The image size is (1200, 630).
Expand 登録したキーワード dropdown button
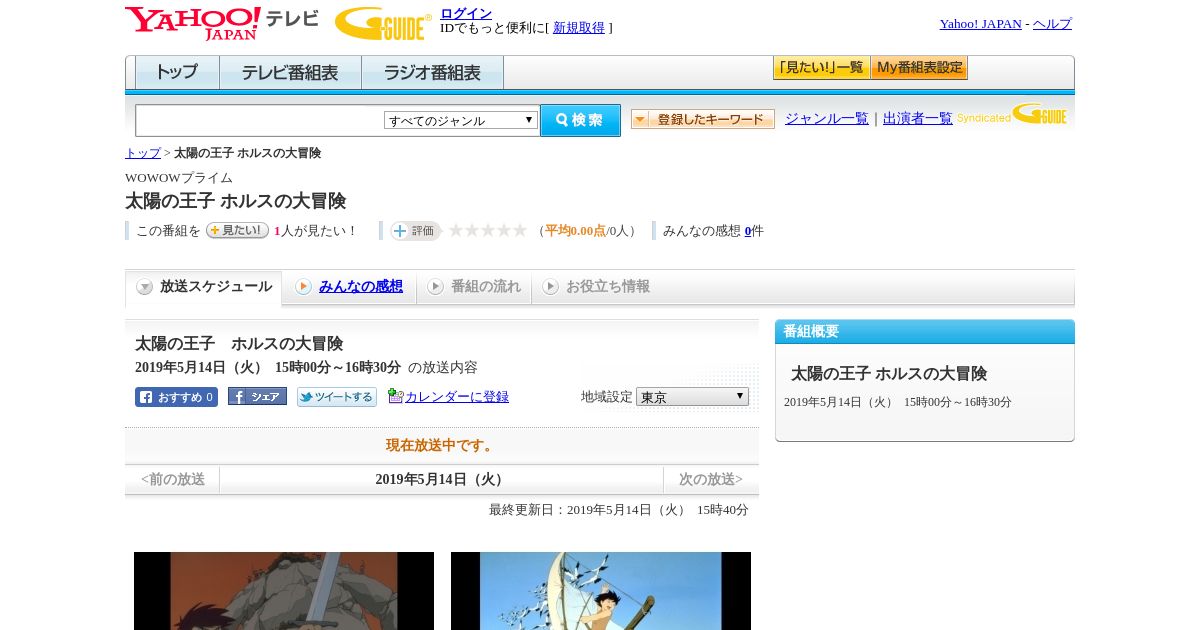(703, 119)
